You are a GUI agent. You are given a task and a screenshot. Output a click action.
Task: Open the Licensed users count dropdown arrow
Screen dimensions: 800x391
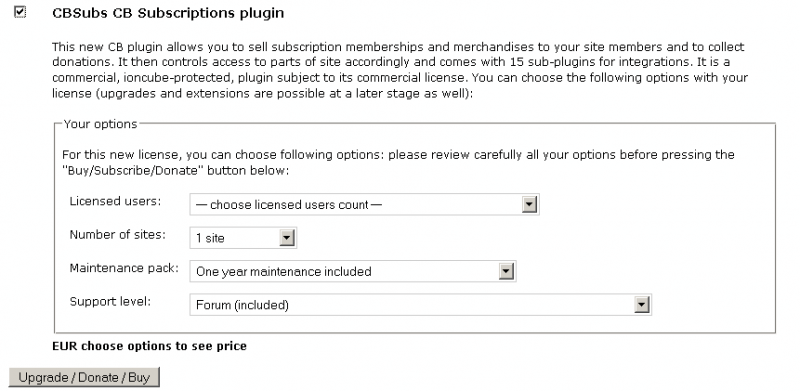pyautogui.click(x=530, y=205)
